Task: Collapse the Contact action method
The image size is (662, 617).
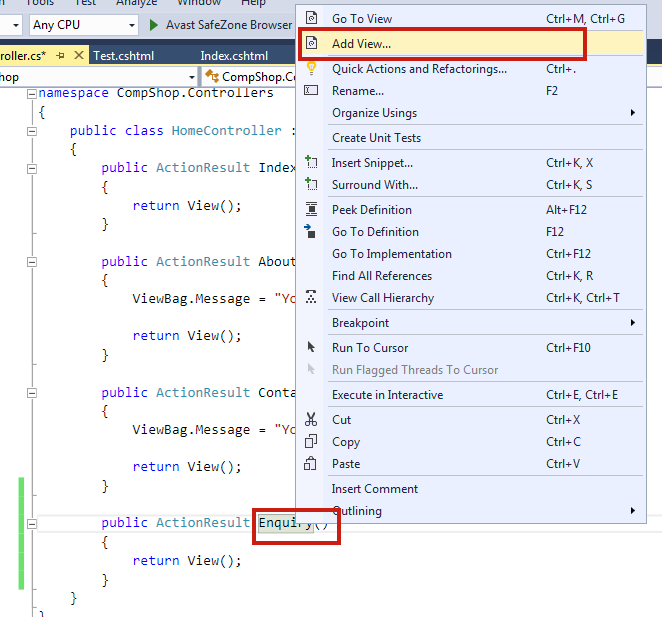Action: click(x=31, y=393)
